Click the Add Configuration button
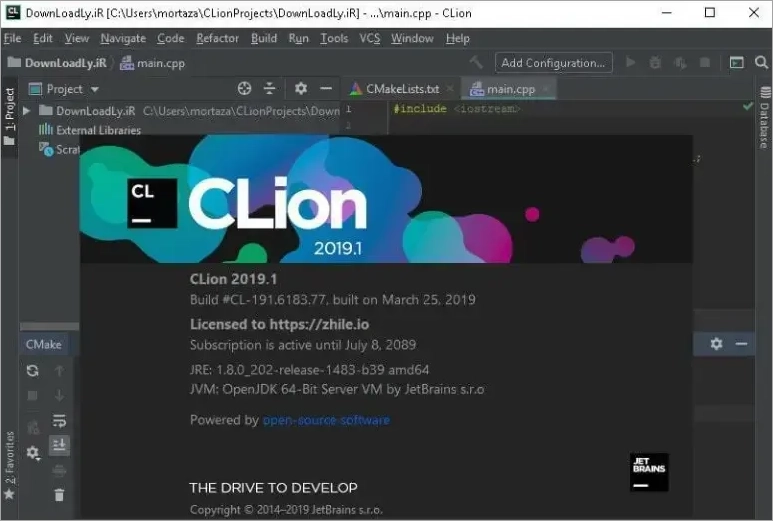773x521 pixels. point(553,63)
